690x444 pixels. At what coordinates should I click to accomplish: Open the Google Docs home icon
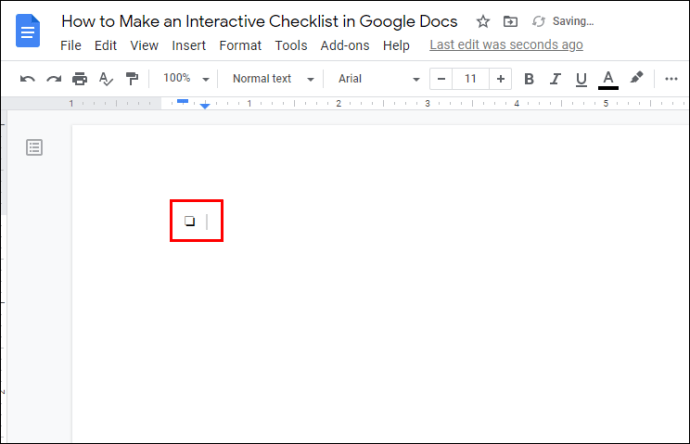28,30
